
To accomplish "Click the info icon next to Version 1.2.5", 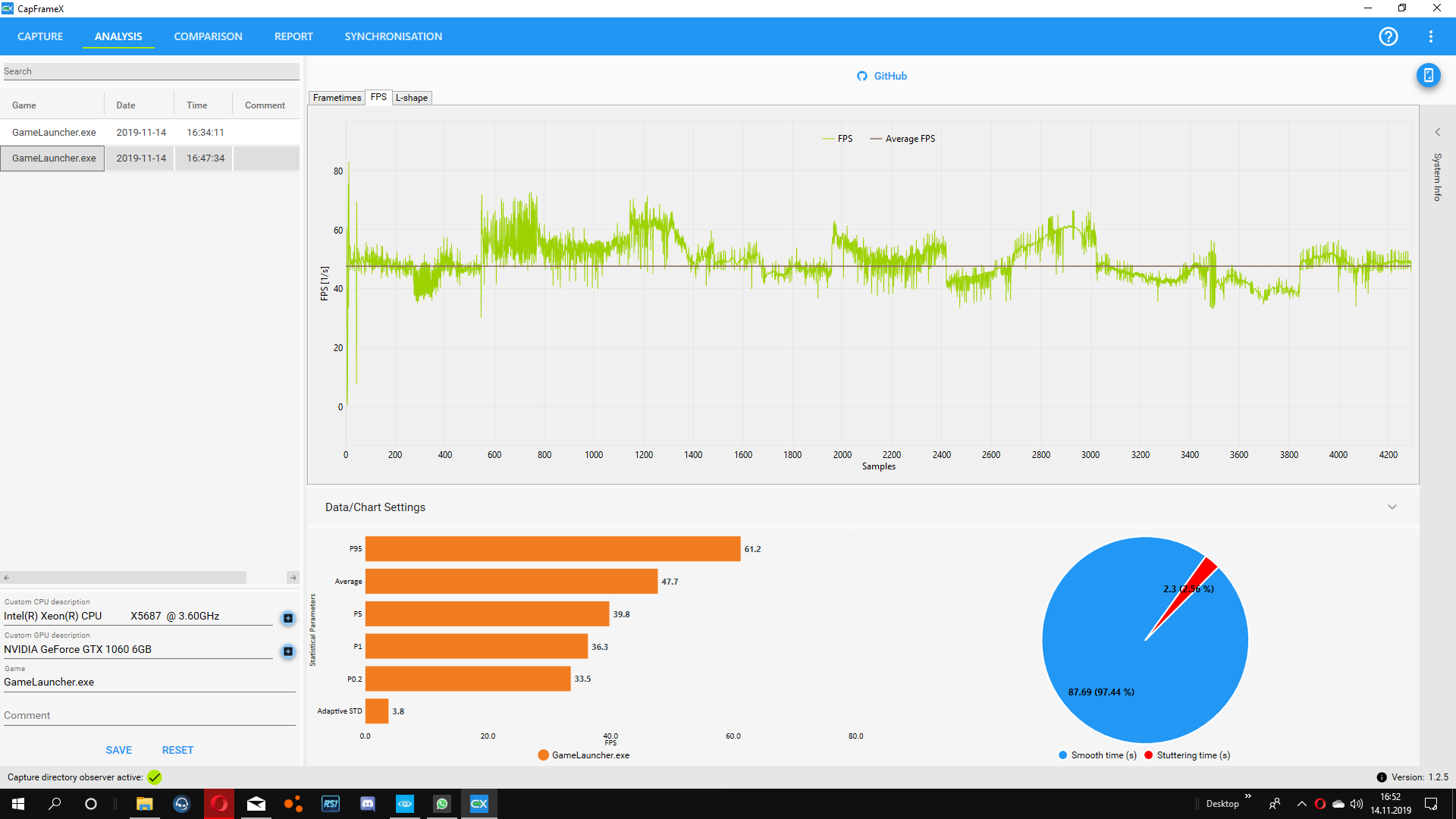I will pyautogui.click(x=1382, y=777).
